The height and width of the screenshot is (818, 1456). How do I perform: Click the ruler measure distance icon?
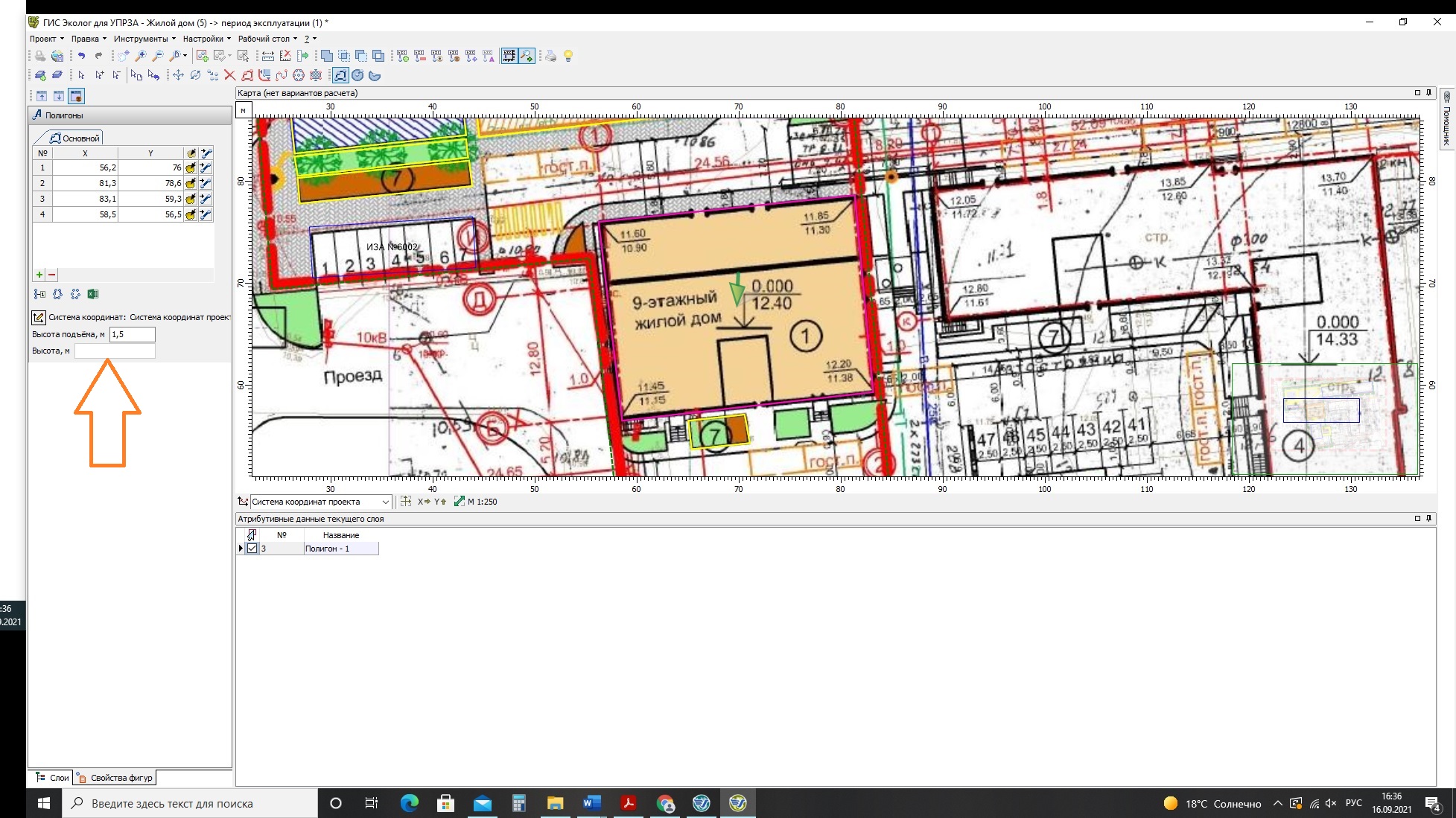click(268, 56)
